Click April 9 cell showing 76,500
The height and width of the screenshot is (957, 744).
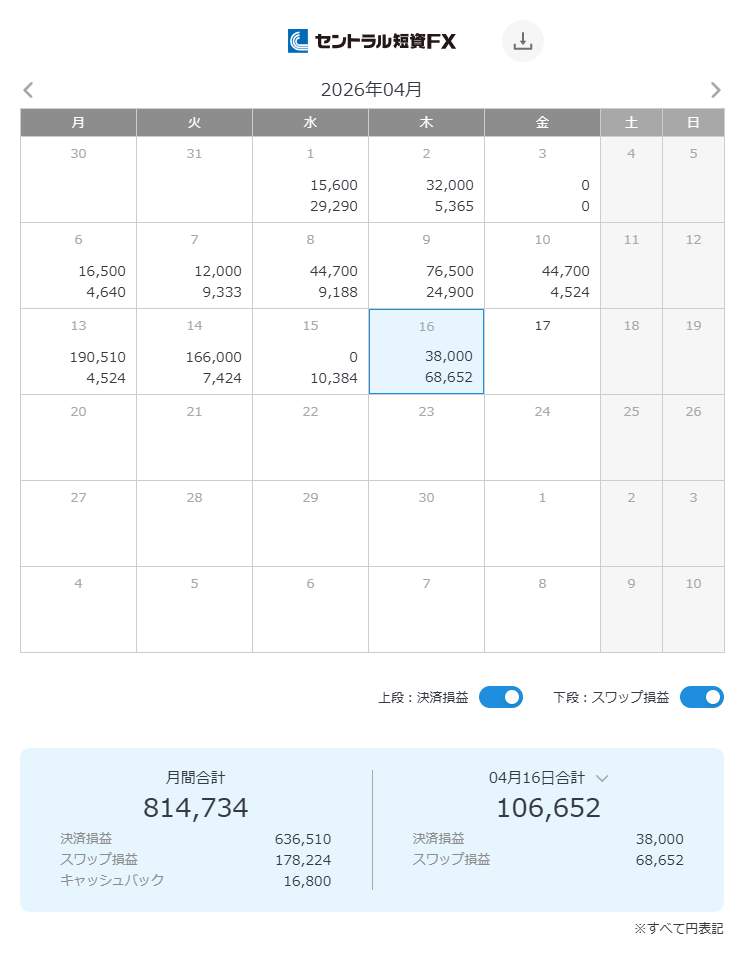426,265
